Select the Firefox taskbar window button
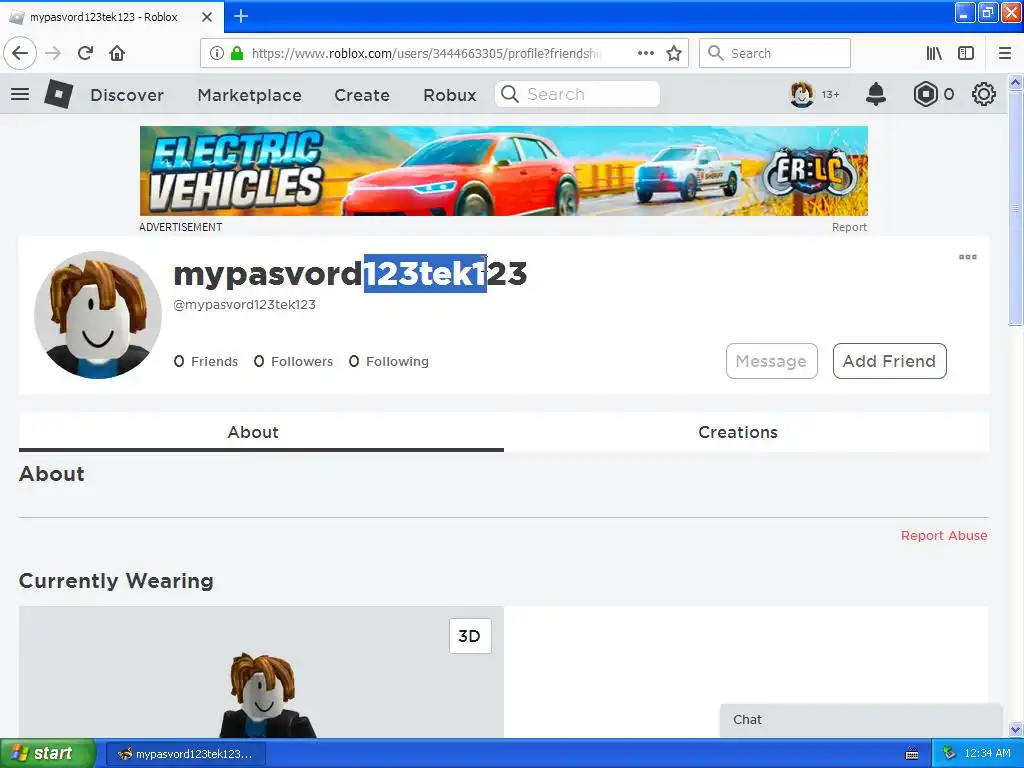Screen dimensions: 1024x768 click(x=185, y=754)
